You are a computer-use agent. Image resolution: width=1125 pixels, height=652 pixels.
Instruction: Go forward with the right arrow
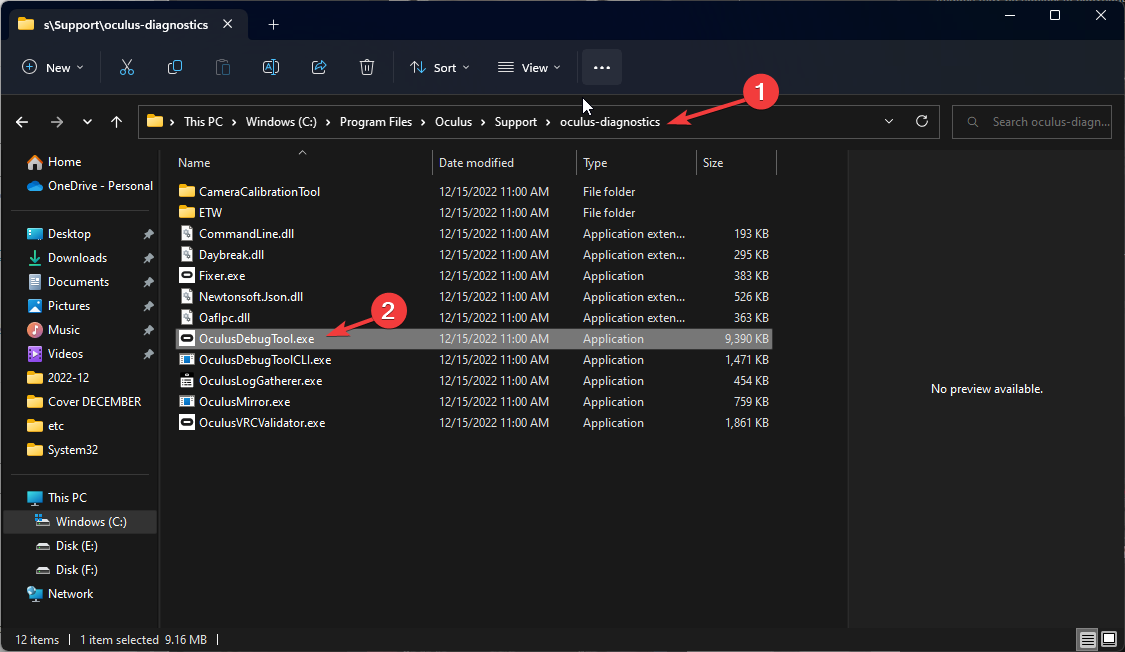57,122
